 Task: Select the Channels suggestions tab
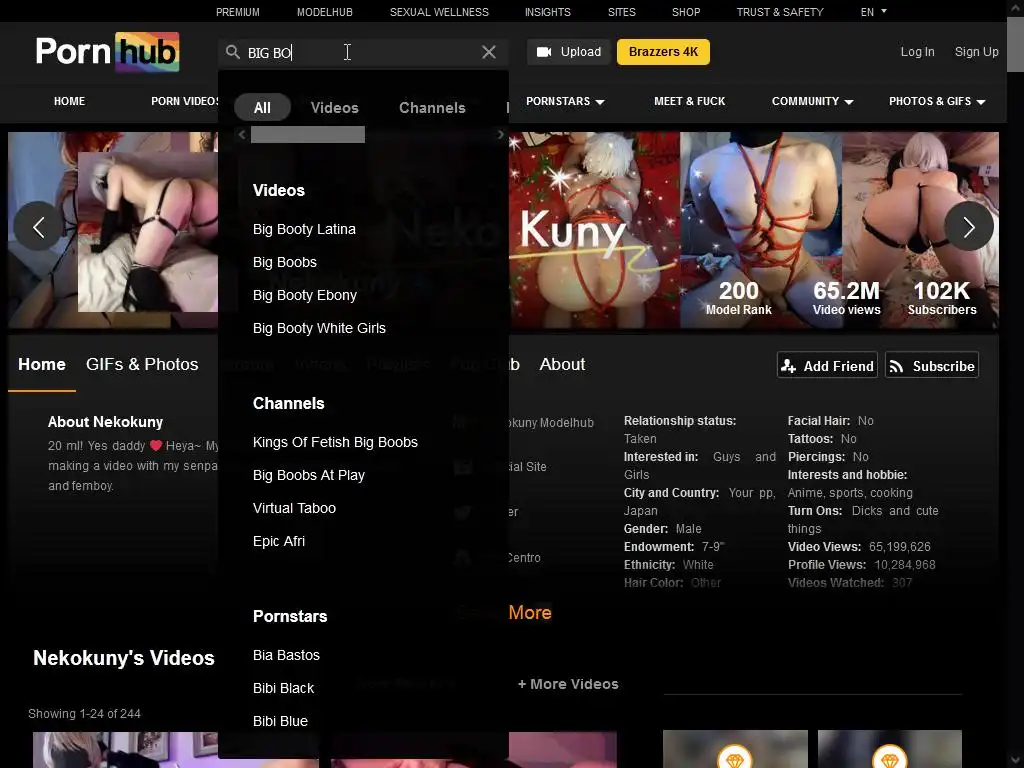(432, 108)
